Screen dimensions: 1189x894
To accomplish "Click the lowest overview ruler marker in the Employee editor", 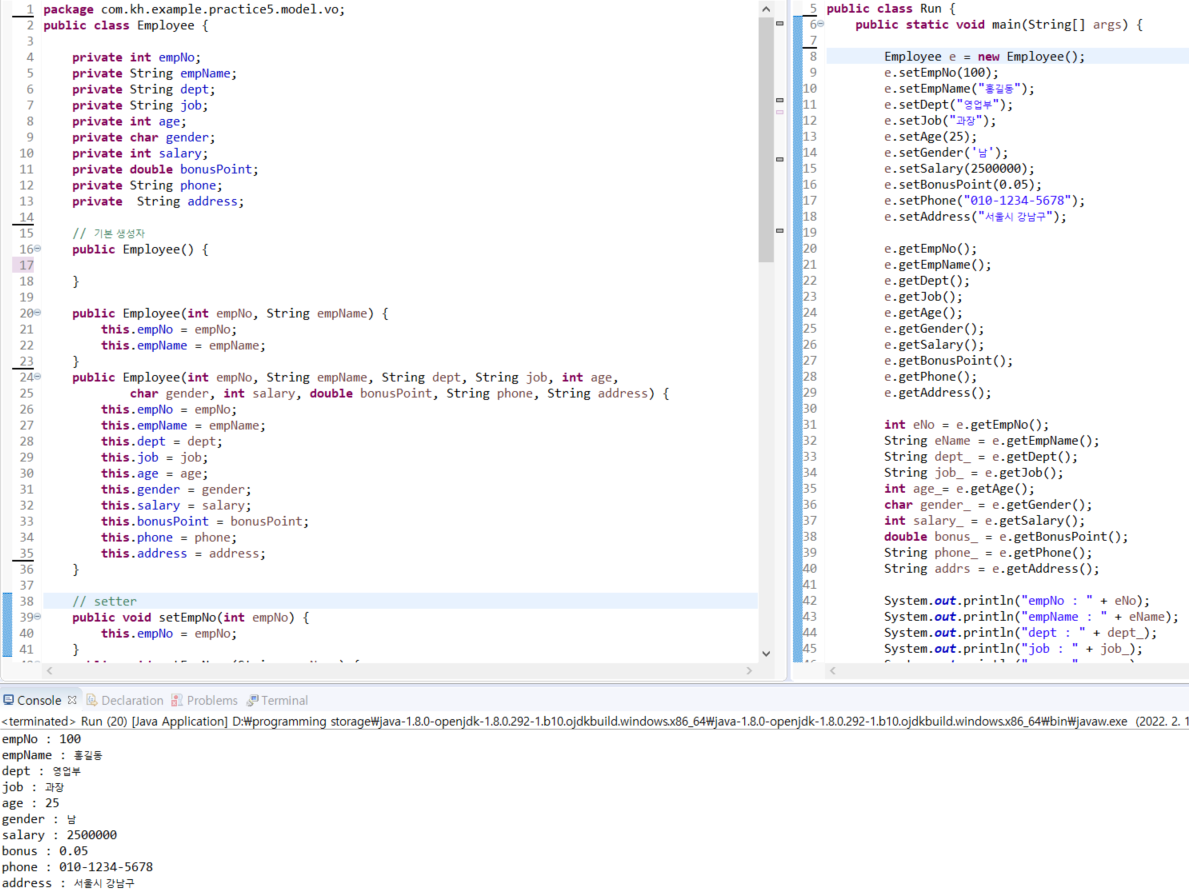I will click(x=780, y=231).
